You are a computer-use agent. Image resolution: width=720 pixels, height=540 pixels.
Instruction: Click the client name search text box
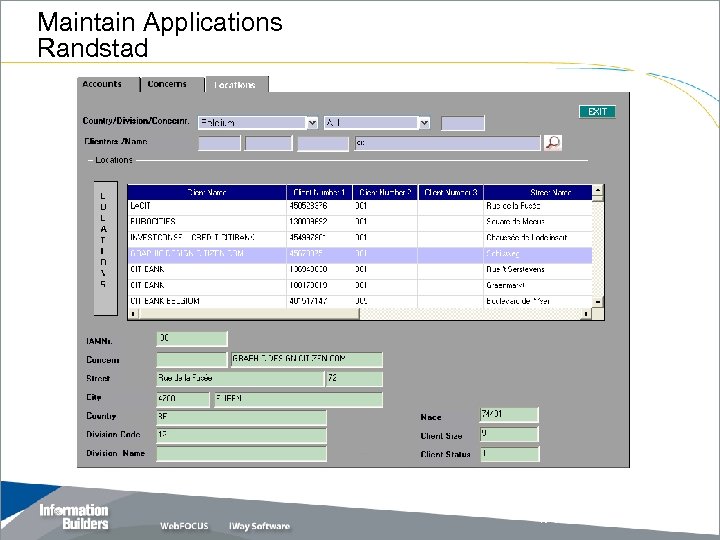tap(446, 143)
